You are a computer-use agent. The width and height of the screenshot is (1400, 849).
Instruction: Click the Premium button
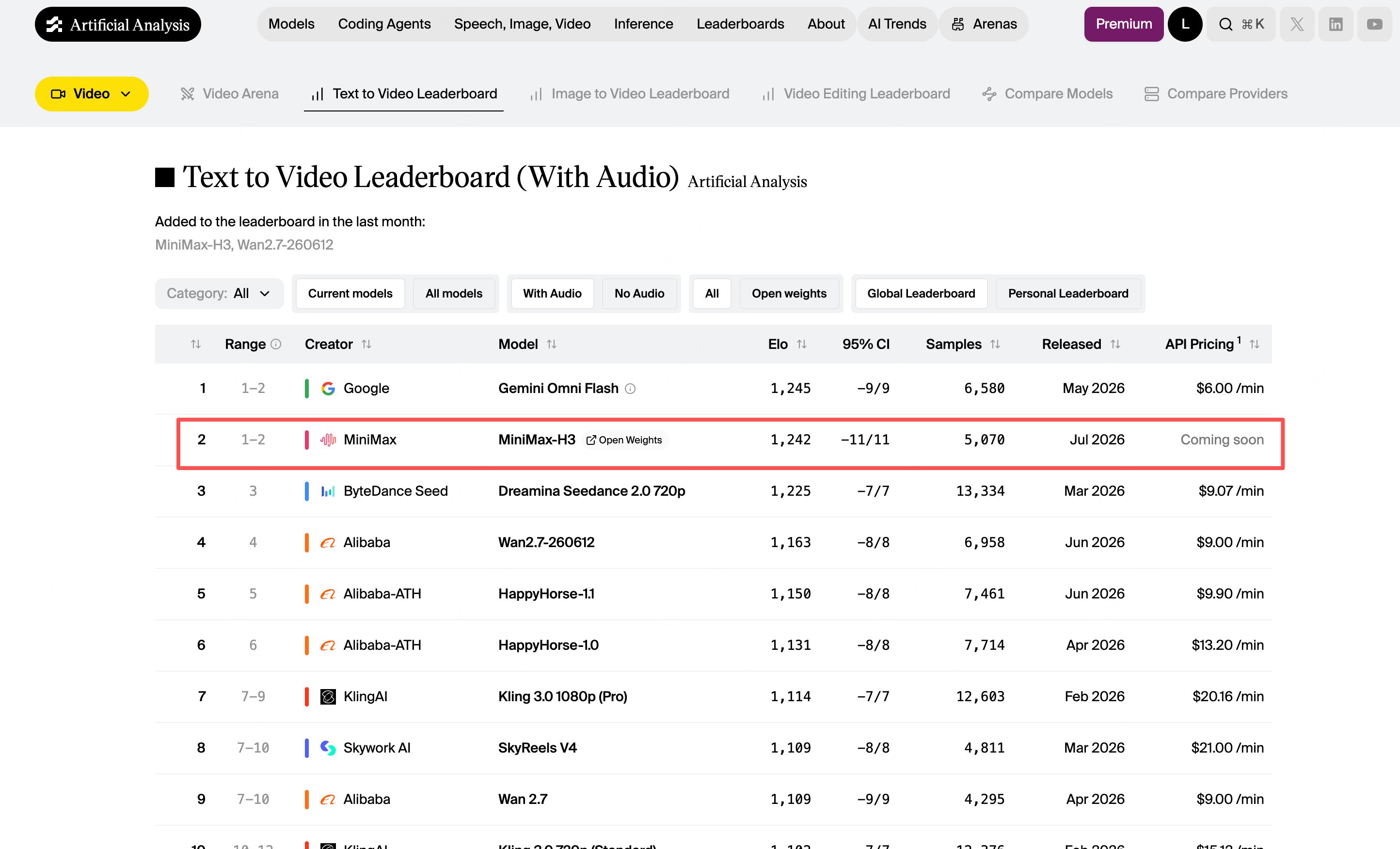pos(1123,24)
